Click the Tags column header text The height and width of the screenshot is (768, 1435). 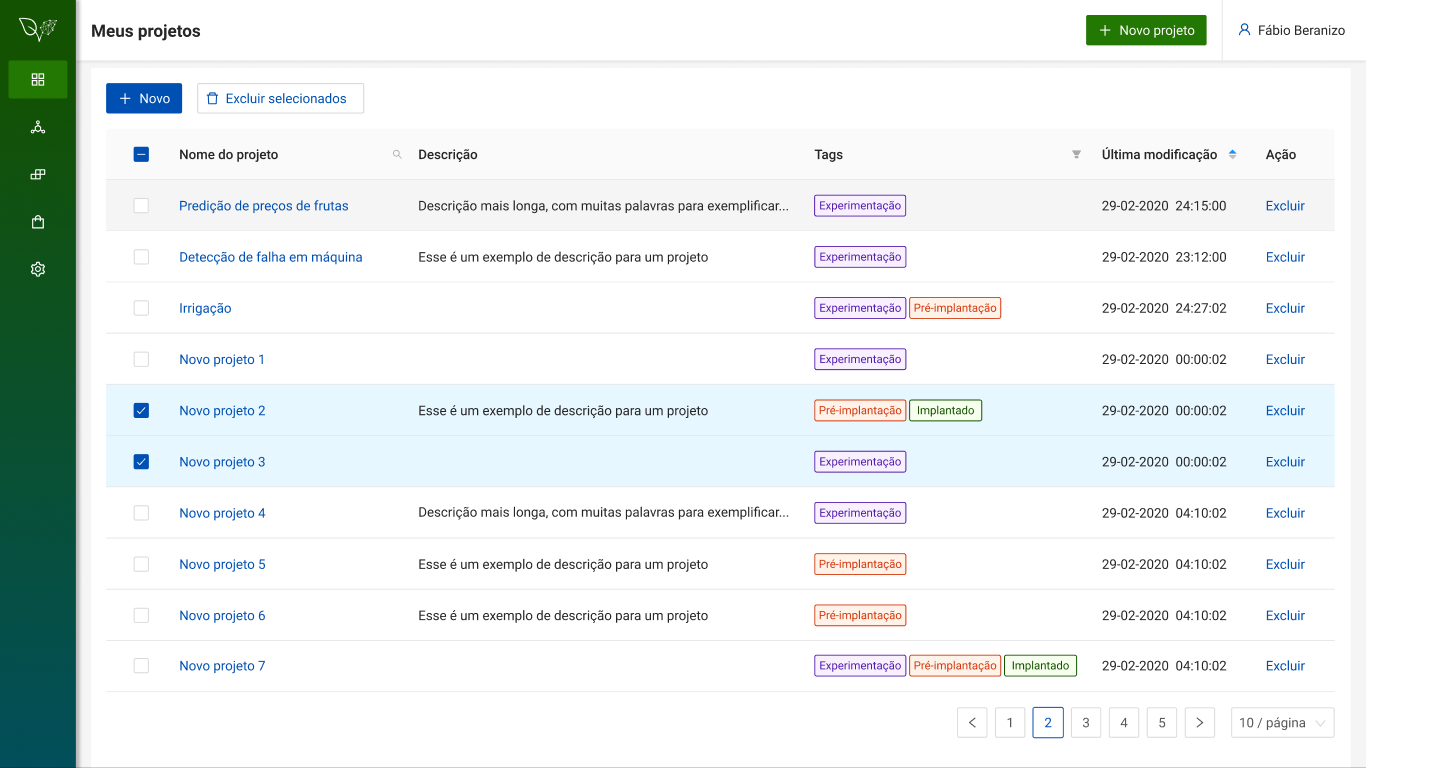point(828,154)
